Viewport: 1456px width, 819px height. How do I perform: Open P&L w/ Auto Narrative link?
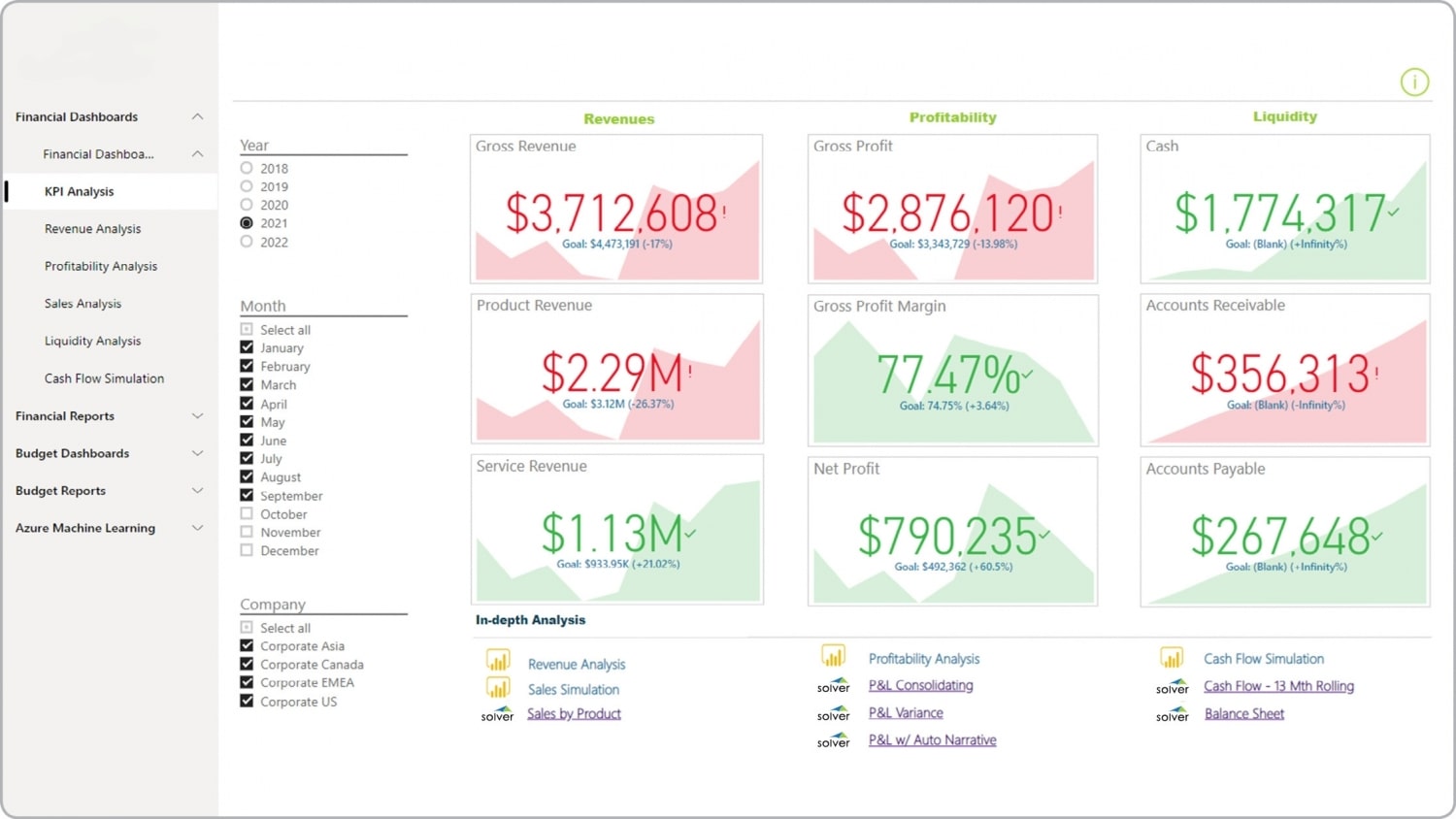point(932,739)
